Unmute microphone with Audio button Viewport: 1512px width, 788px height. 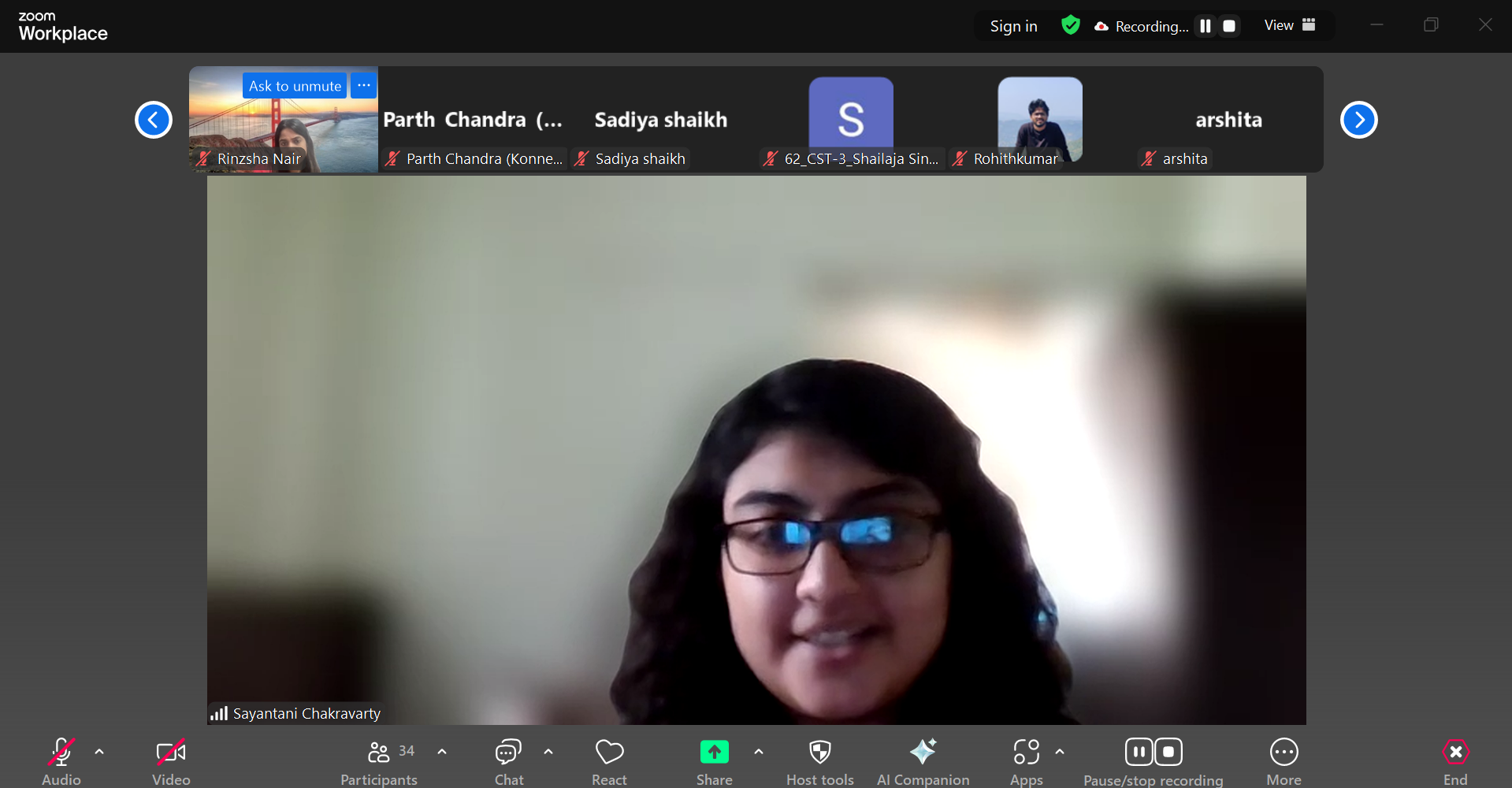point(61,761)
